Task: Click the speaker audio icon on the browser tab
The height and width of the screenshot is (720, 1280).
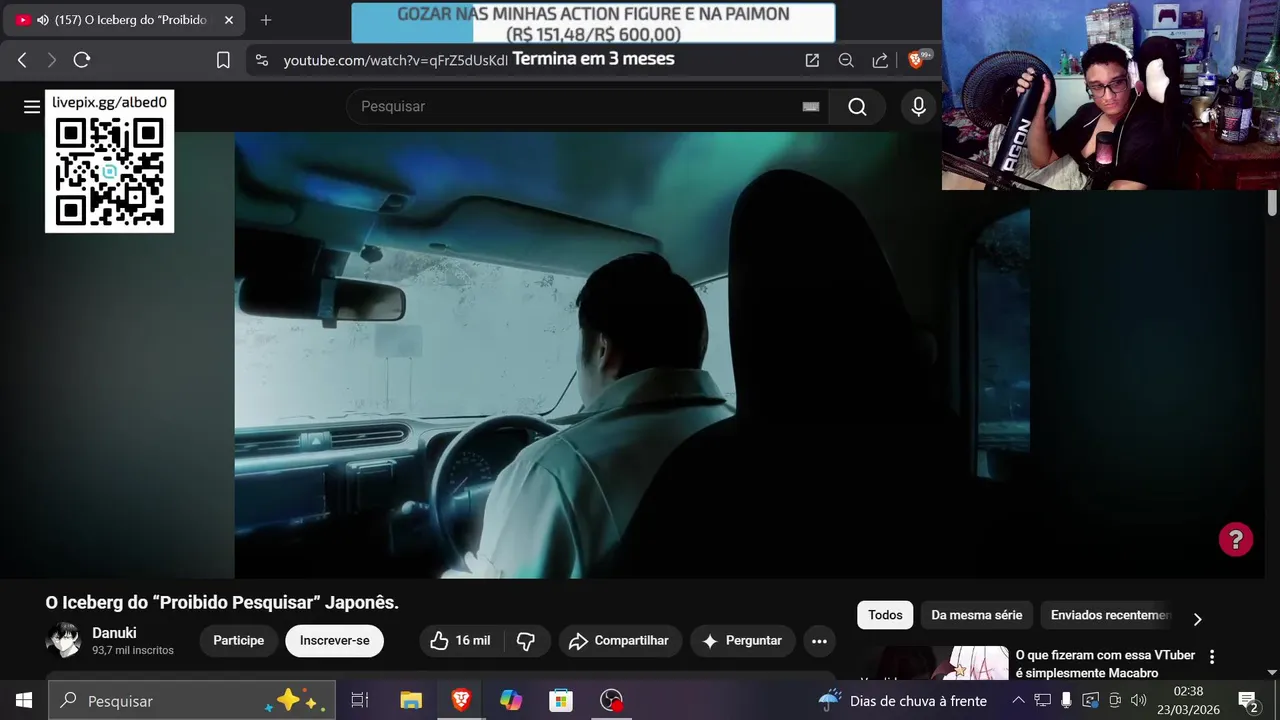Action: 42,20
